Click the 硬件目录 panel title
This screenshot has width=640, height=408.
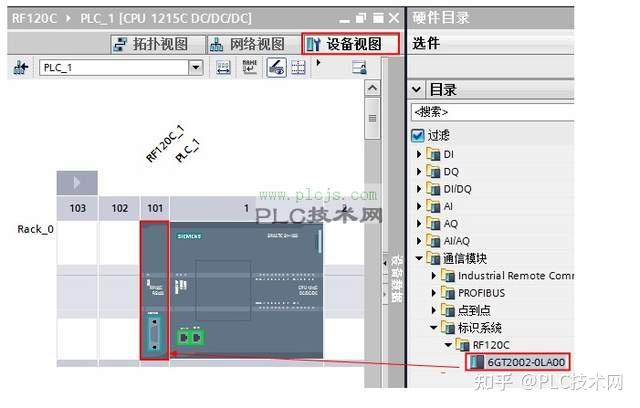[441, 18]
